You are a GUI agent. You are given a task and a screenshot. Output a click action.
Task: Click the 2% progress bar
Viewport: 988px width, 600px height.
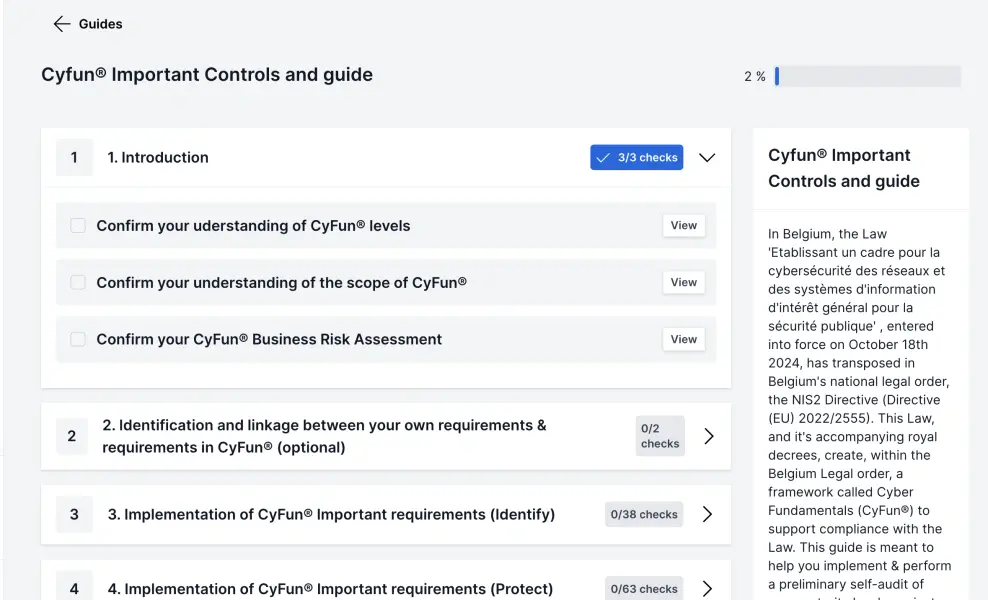point(867,77)
